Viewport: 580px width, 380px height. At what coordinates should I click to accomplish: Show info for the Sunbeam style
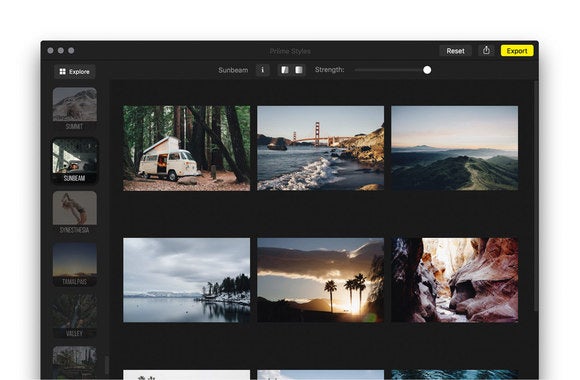[x=263, y=70]
